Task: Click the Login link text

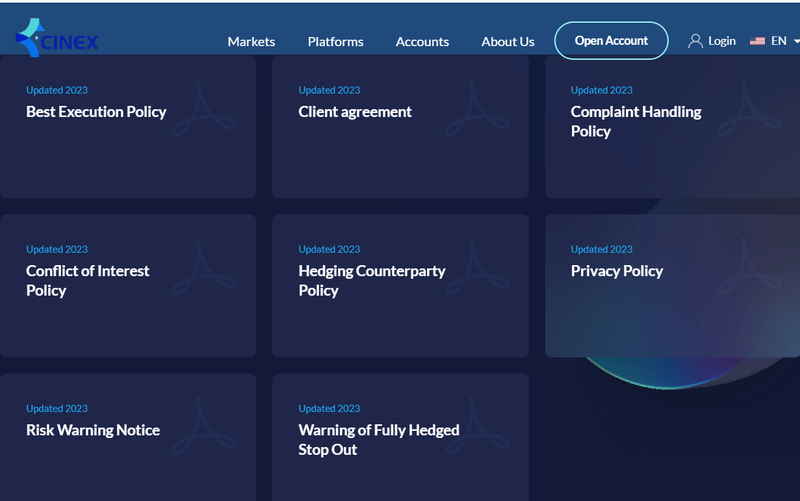Action: pos(722,41)
